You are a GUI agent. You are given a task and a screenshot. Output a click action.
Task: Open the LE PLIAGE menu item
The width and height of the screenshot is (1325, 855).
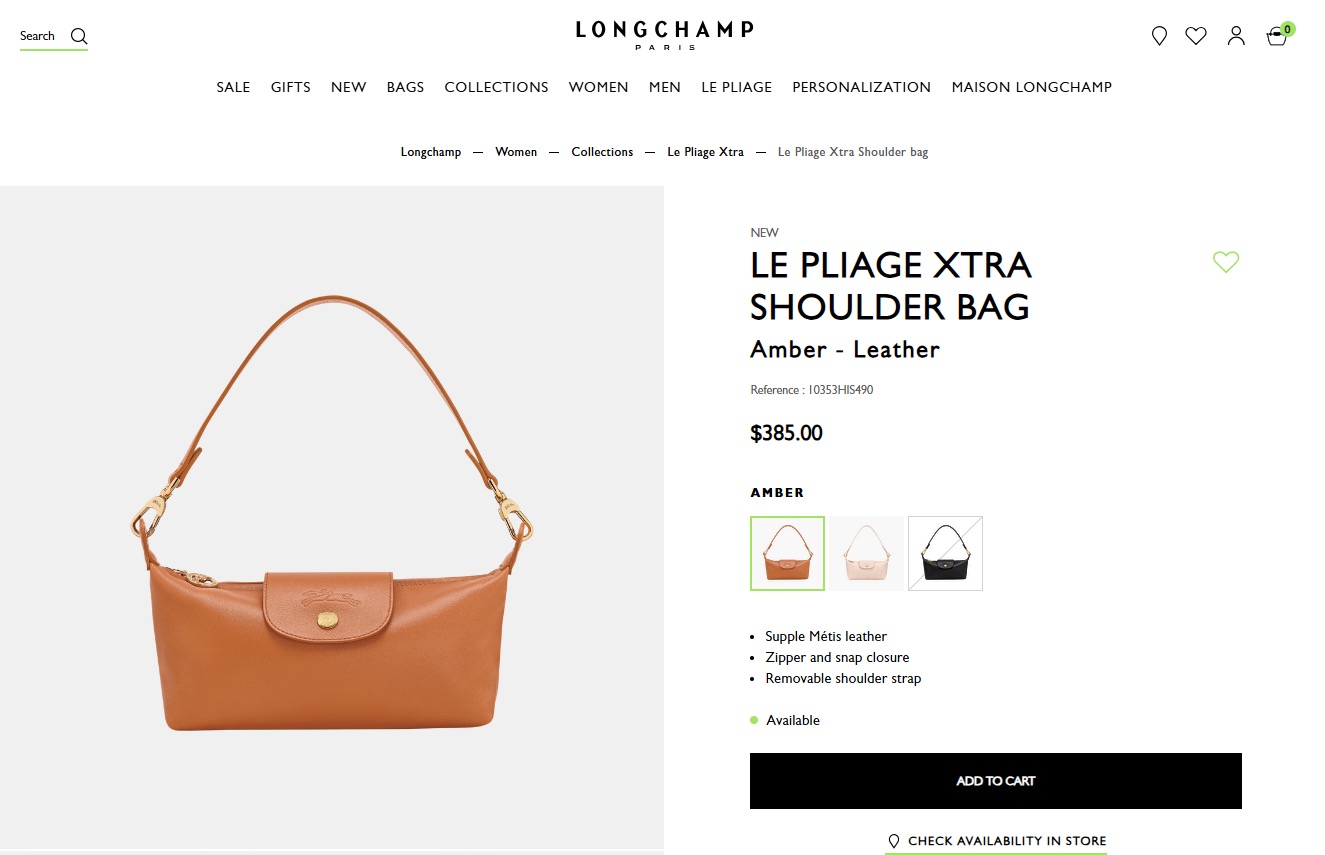tap(737, 87)
